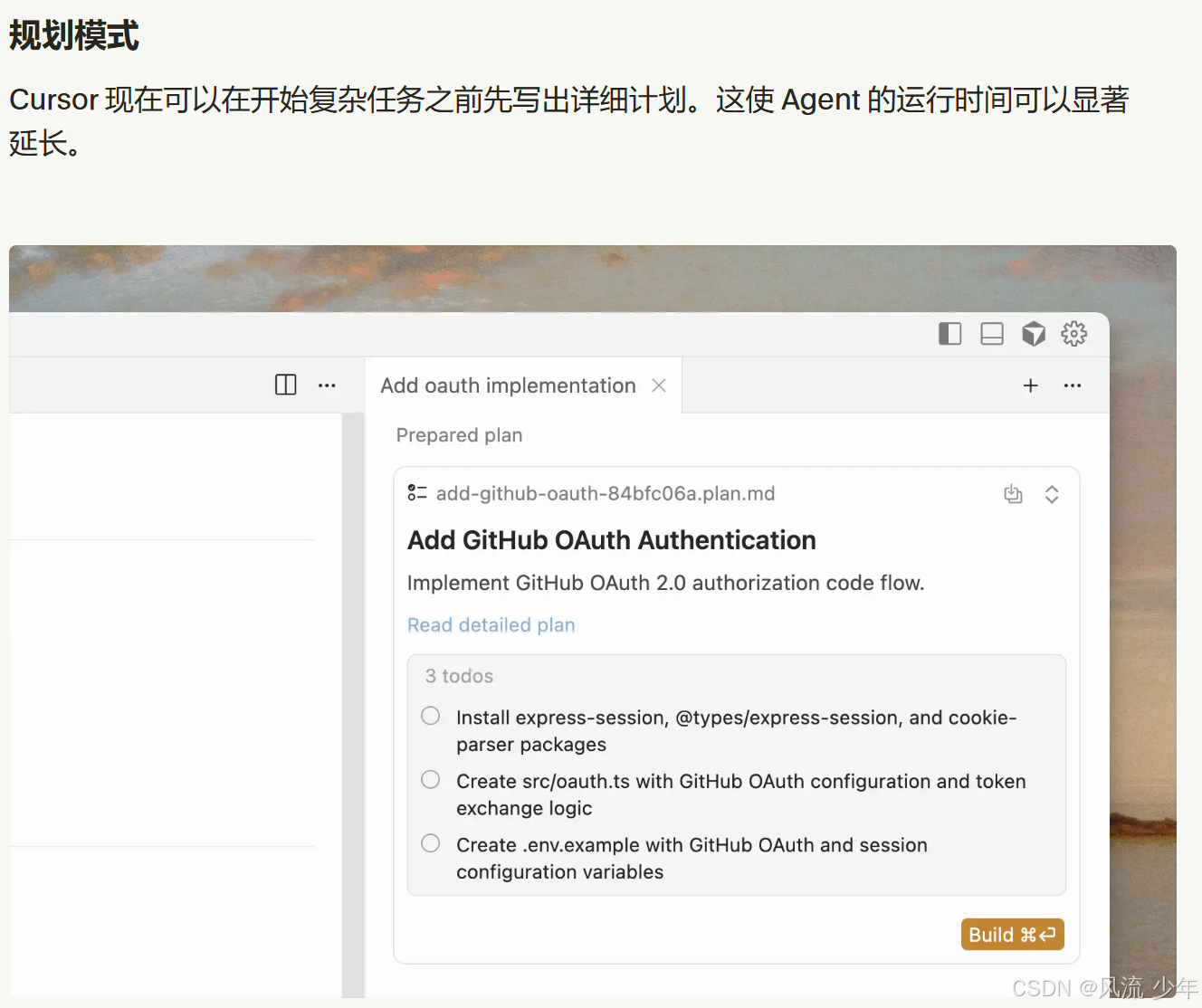Click the split editor icon
Screen dimensions: 1202x1008
coord(286,385)
